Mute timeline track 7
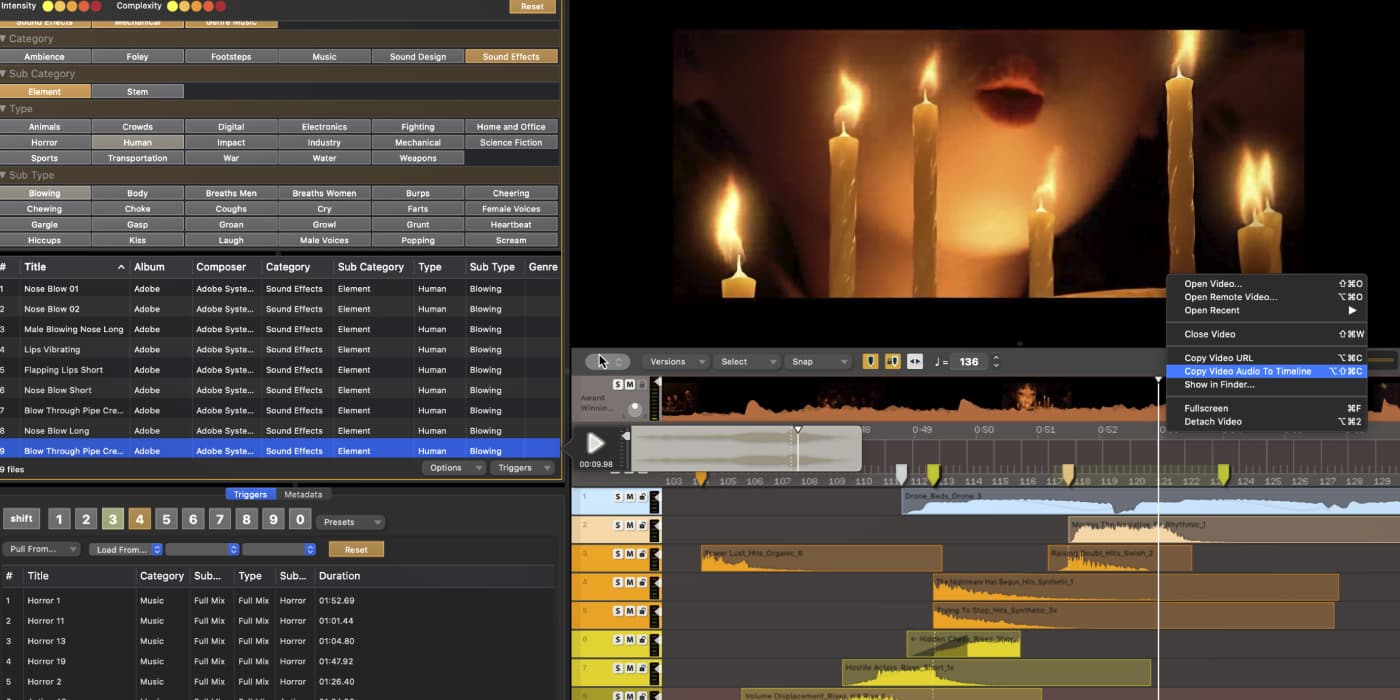This screenshot has width=1400, height=700. tap(630, 666)
